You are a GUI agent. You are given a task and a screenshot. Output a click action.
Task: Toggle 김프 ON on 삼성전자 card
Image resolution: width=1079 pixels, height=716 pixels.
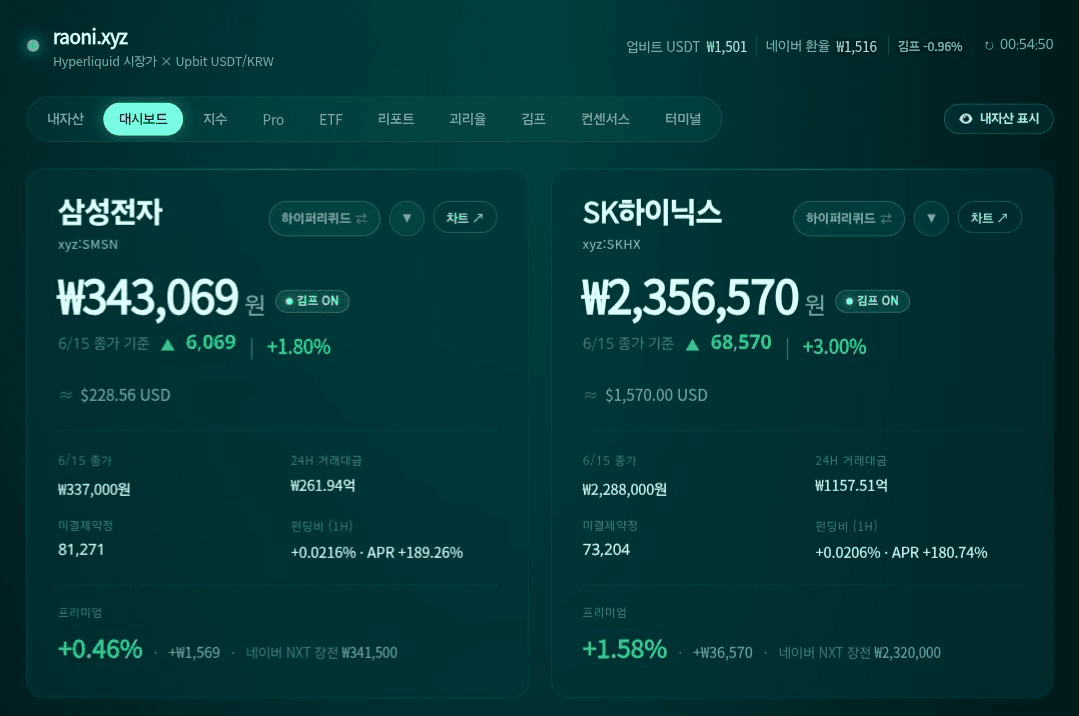pos(312,301)
